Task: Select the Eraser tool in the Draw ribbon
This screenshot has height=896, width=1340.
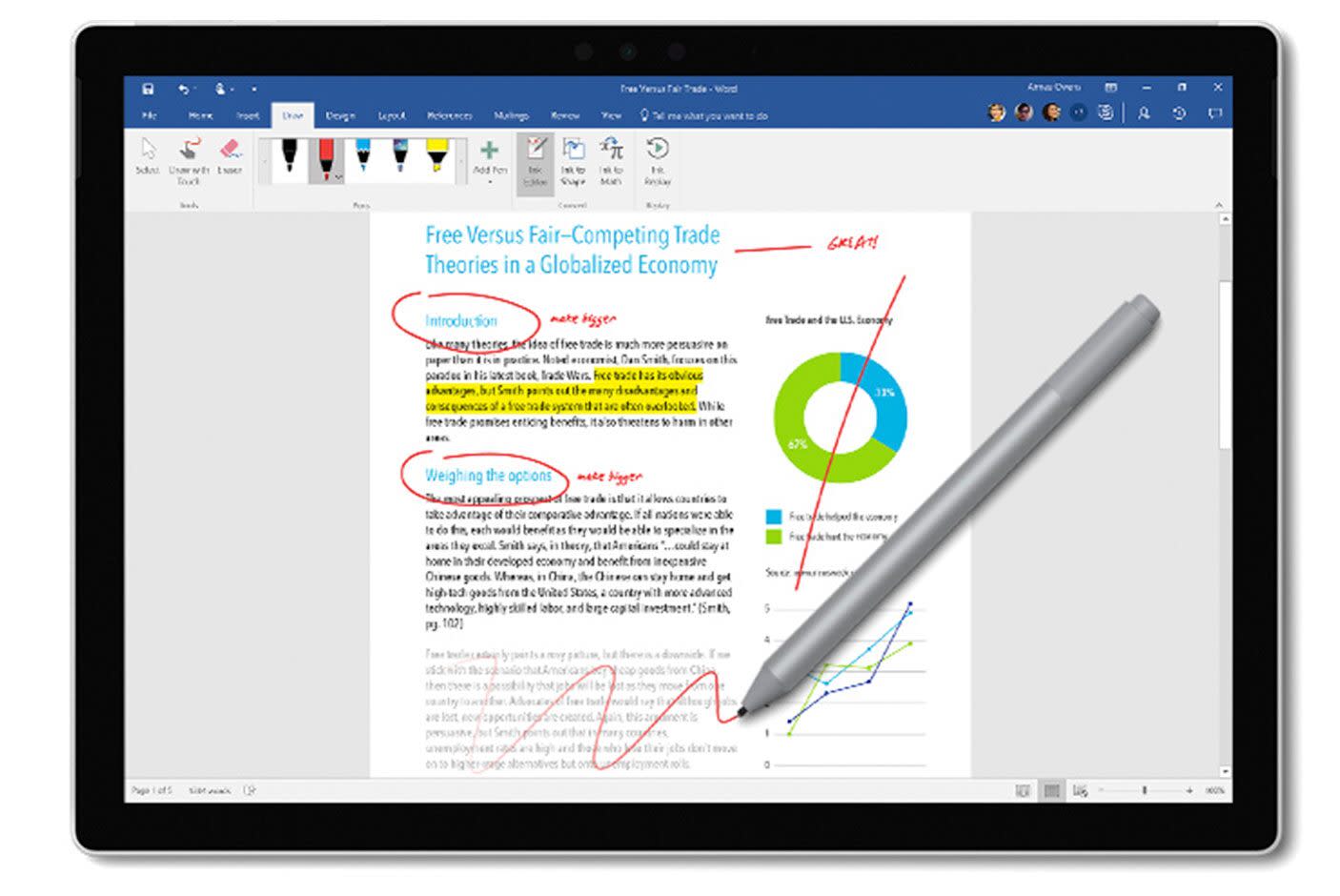Action: click(x=229, y=153)
